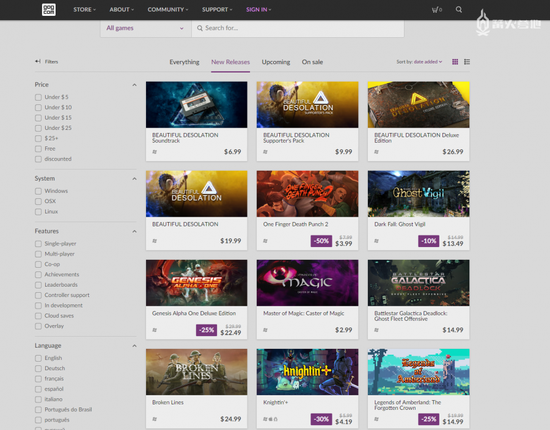Viewport: 550px width, 430px height.
Task: Open the ABOUT menu
Action: pos(121,10)
